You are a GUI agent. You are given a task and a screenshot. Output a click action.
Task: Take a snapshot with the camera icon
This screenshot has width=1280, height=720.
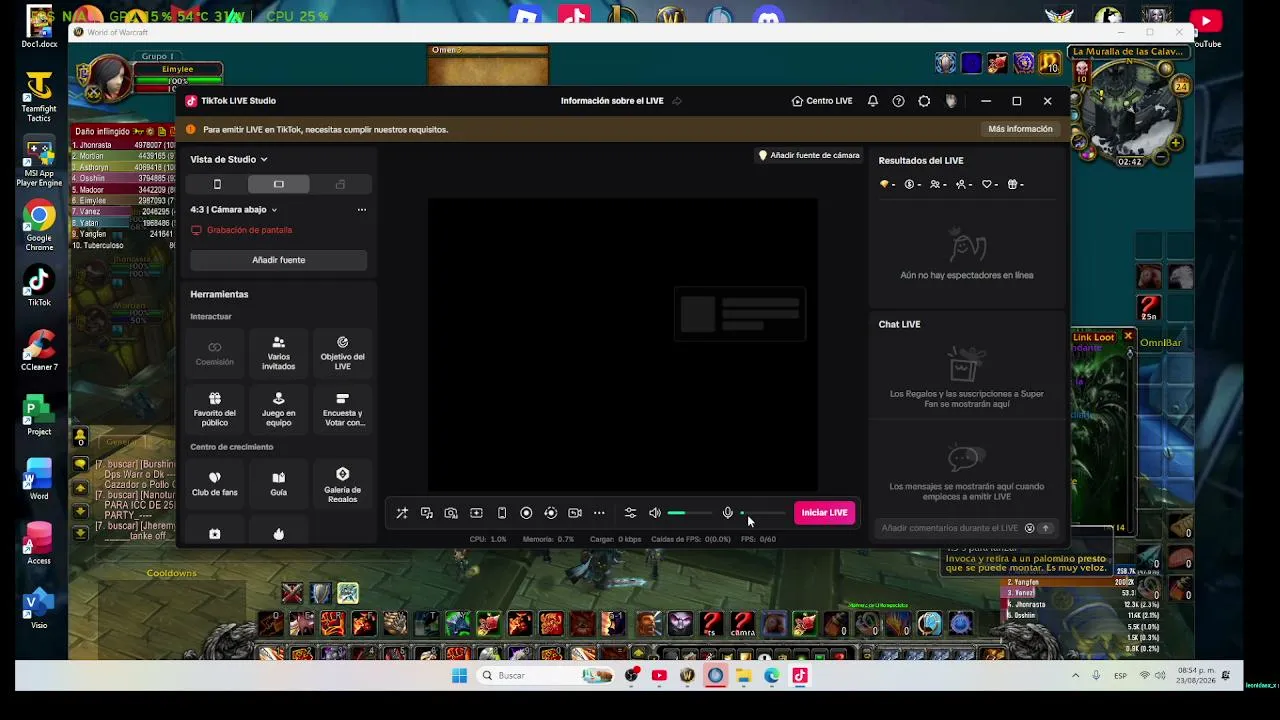[x=451, y=513]
